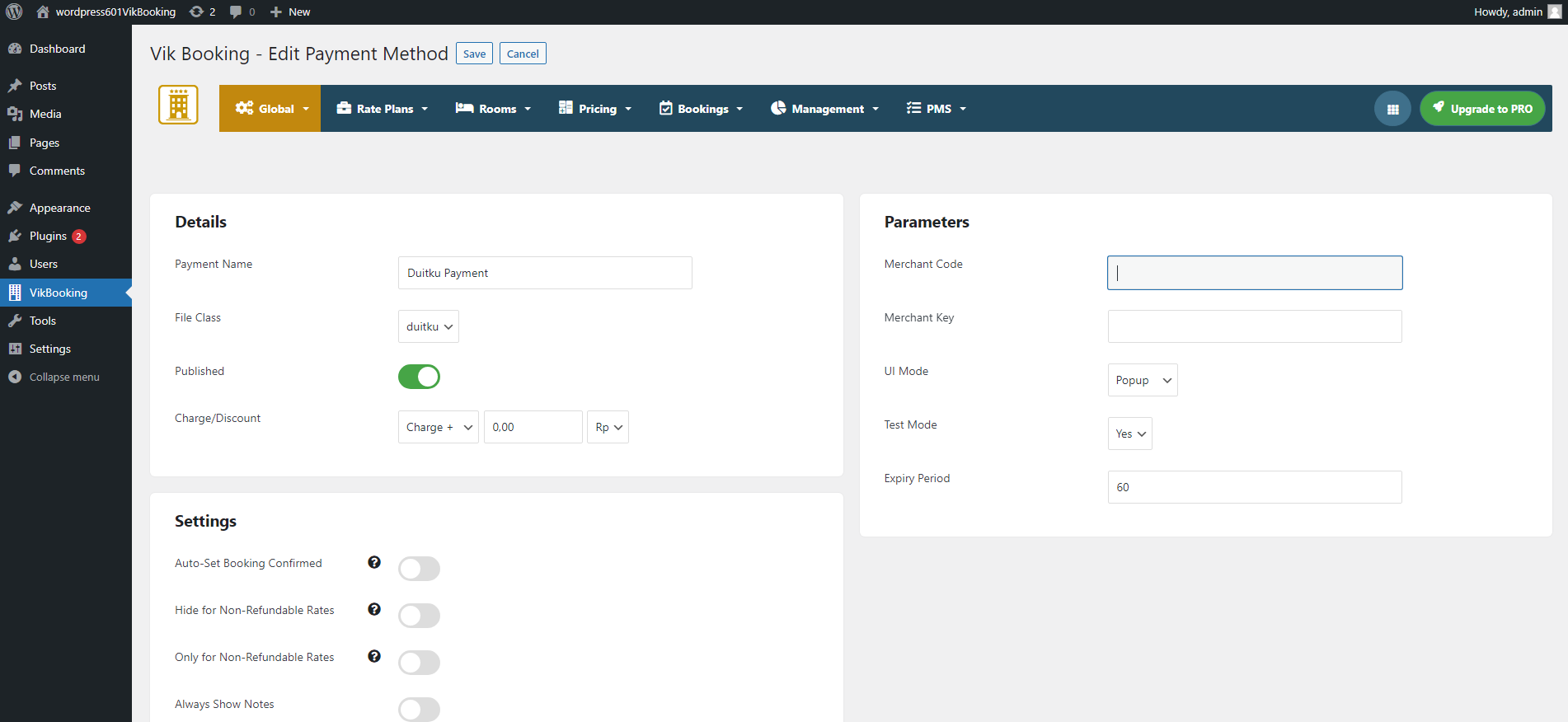The height and width of the screenshot is (722, 1568).
Task: Open the Users icon in sidebar
Action: [x=15, y=264]
